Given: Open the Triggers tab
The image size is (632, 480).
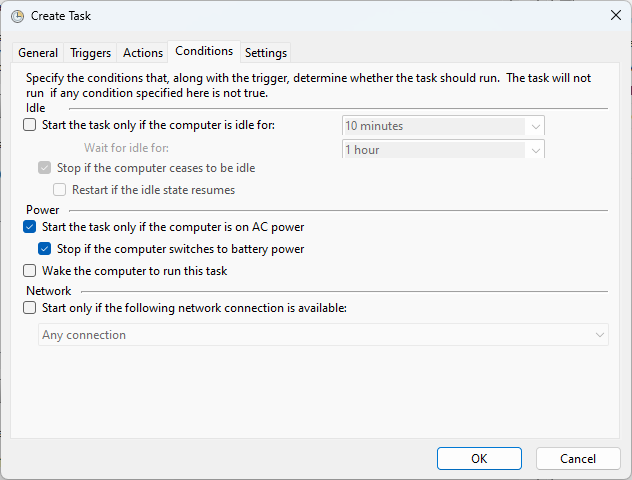Looking at the screenshot, I should [x=90, y=53].
